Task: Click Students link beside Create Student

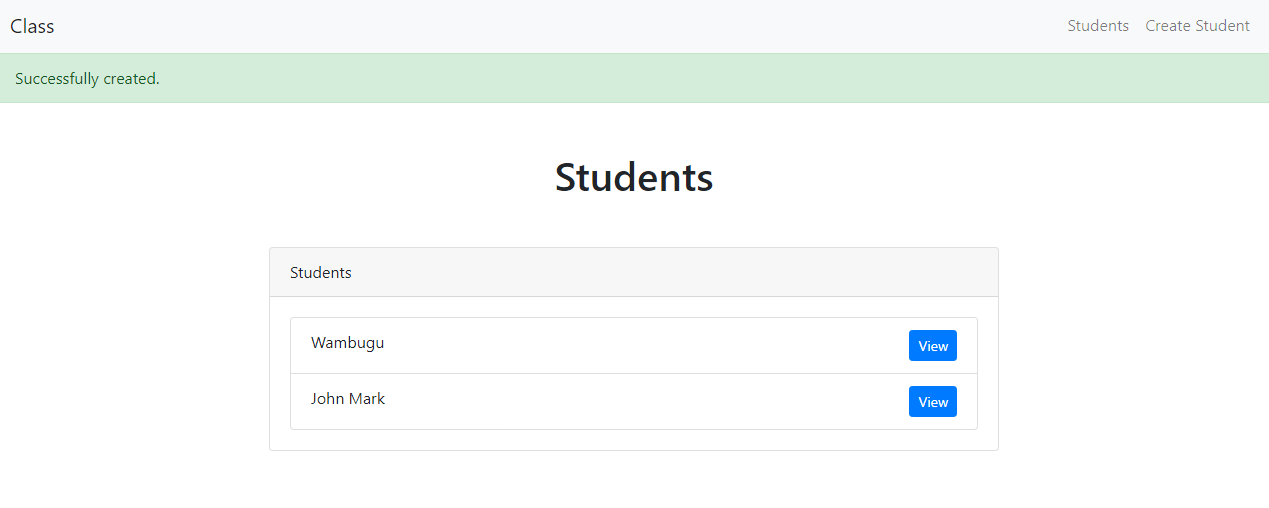Action: point(1097,26)
